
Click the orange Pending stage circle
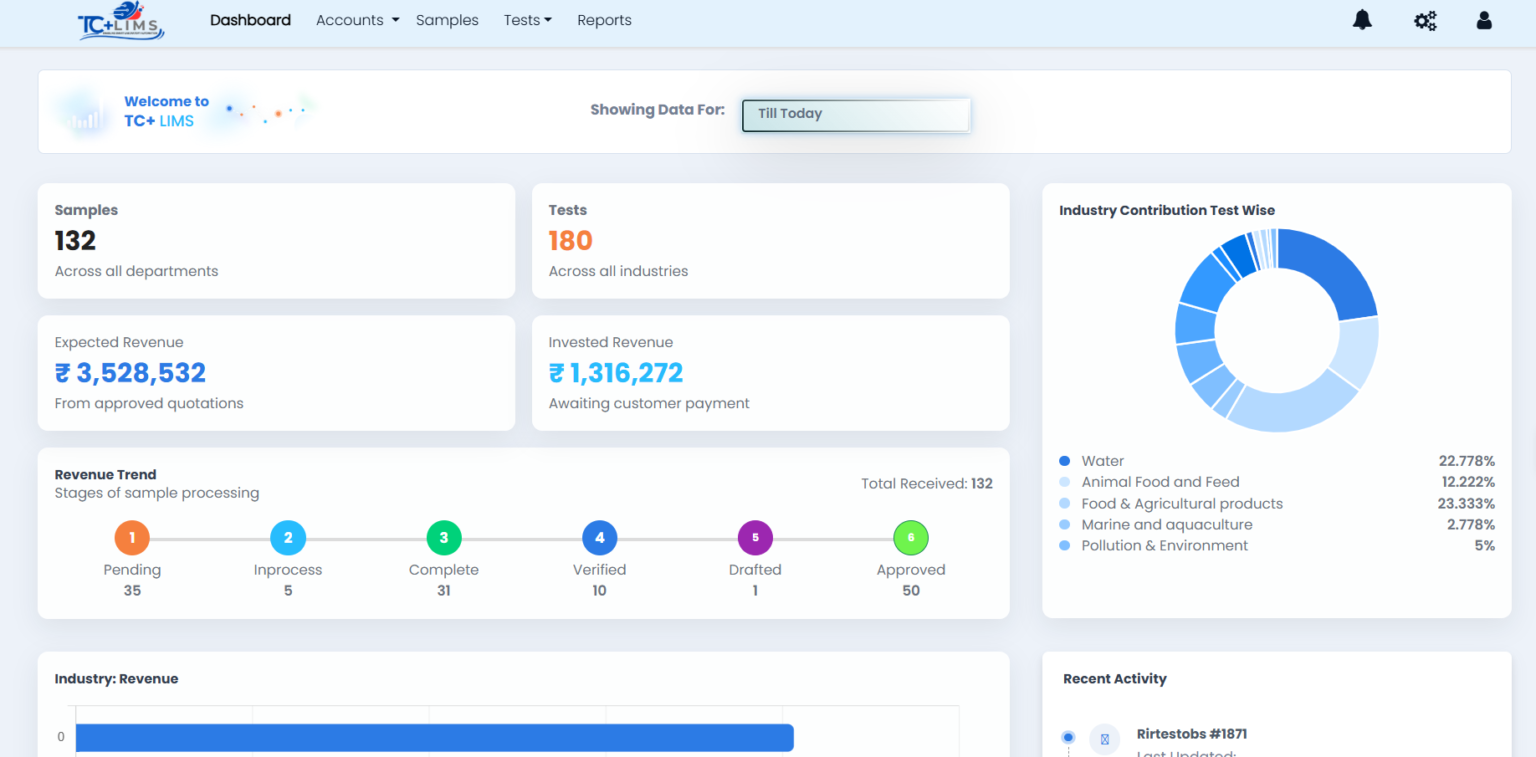coord(132,538)
